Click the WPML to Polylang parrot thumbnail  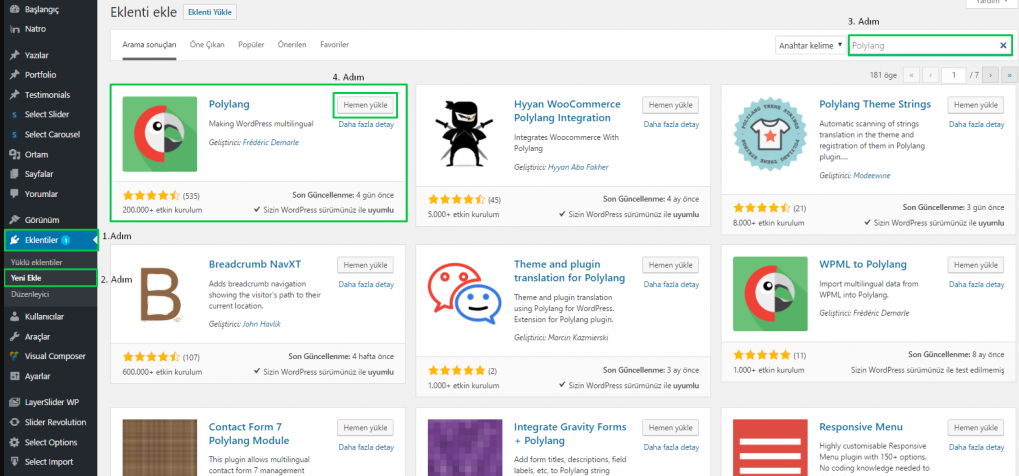pyautogui.click(x=770, y=294)
